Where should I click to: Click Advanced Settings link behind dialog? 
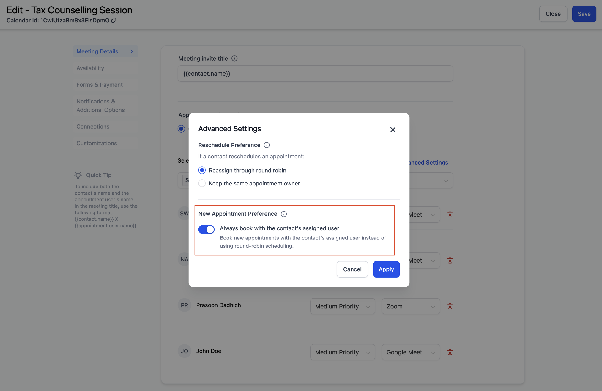tap(428, 162)
